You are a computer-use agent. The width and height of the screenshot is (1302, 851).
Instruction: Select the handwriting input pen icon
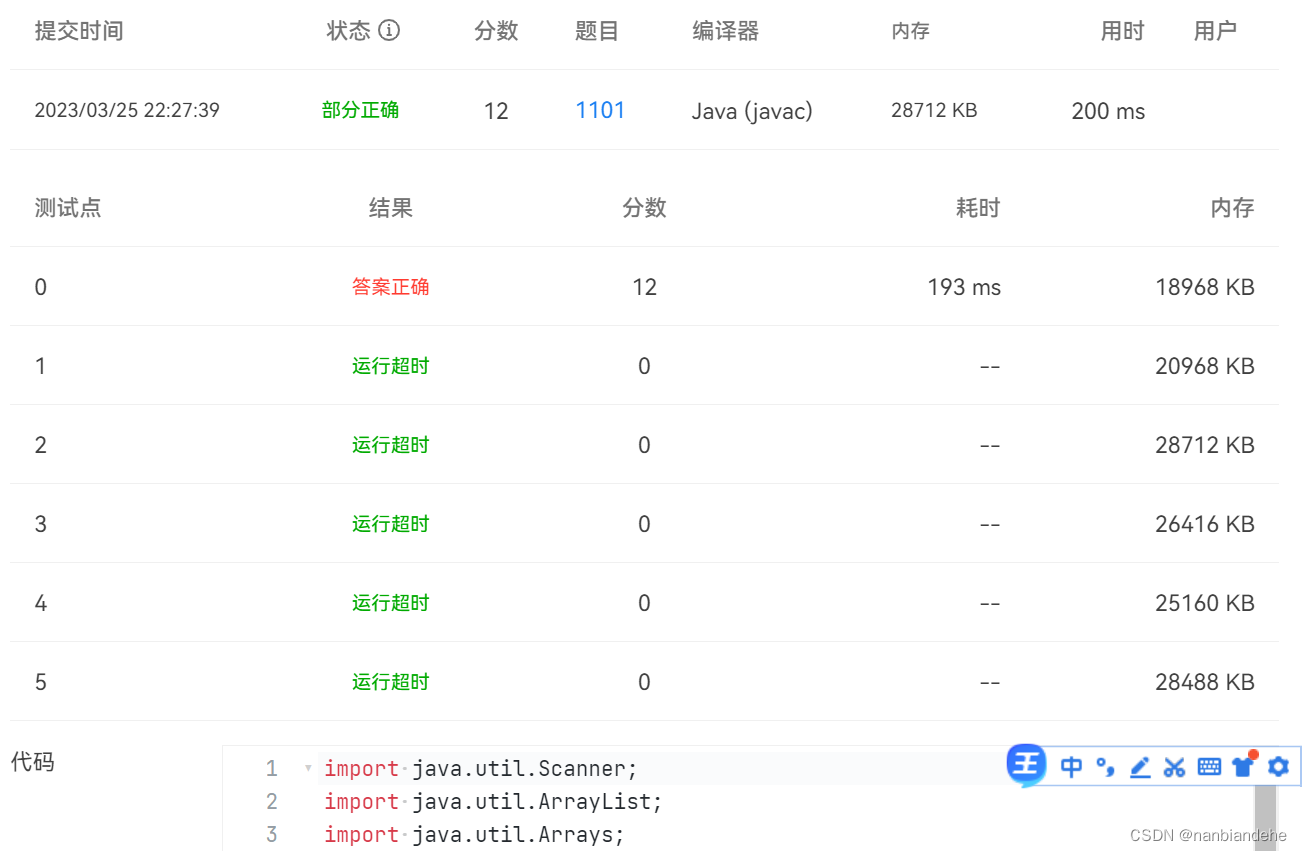1139,765
